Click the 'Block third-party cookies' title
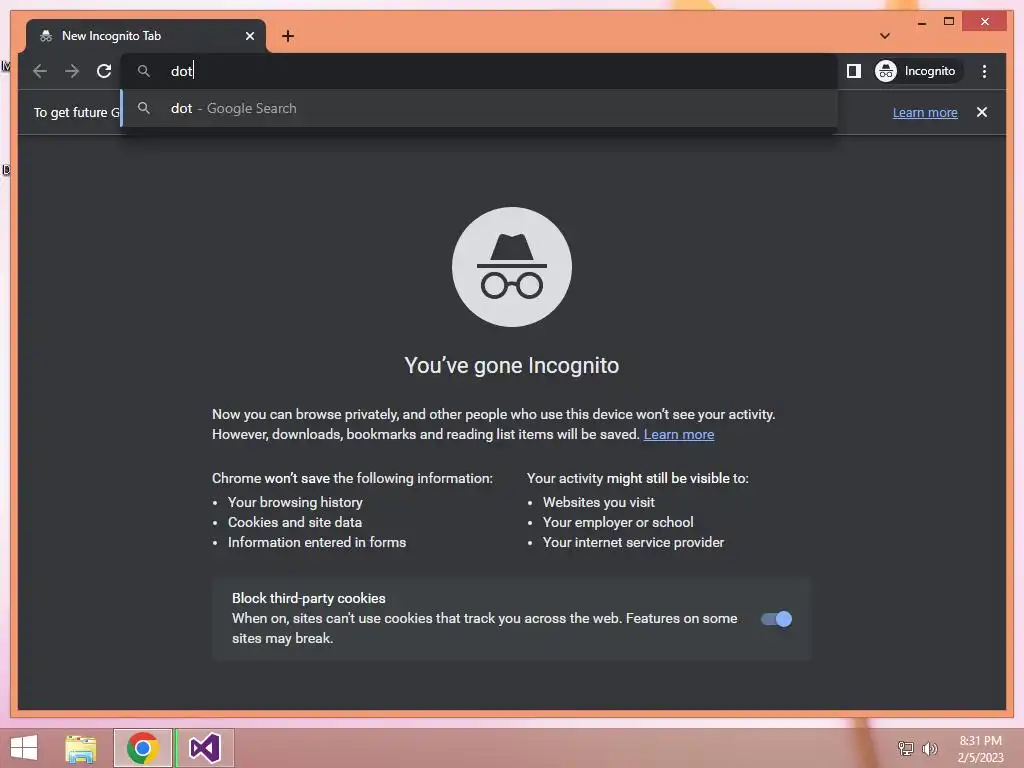This screenshot has width=1024, height=768. coord(309,598)
